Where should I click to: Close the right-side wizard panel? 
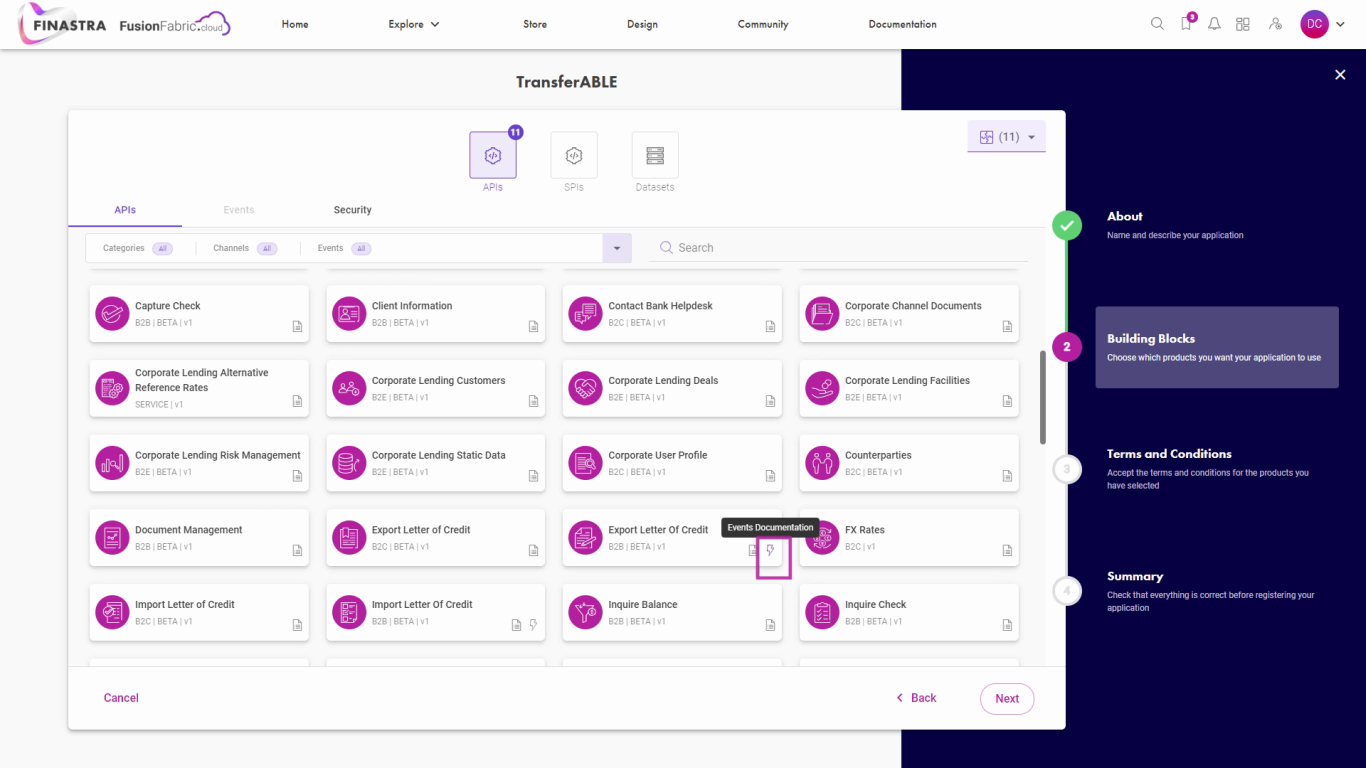point(1340,75)
